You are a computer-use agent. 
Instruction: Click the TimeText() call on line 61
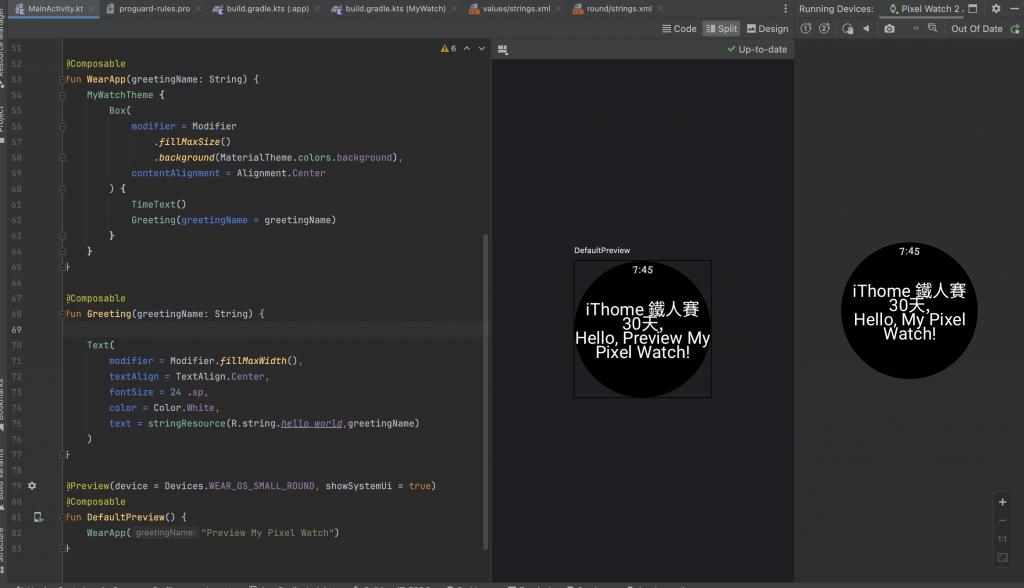click(x=159, y=204)
